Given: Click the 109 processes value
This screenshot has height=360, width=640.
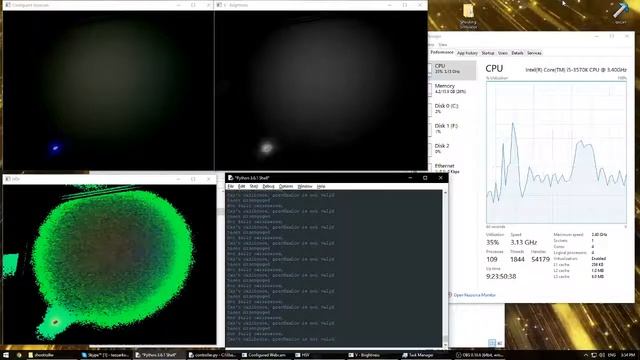Looking at the screenshot, I should pyautogui.click(x=492, y=260).
